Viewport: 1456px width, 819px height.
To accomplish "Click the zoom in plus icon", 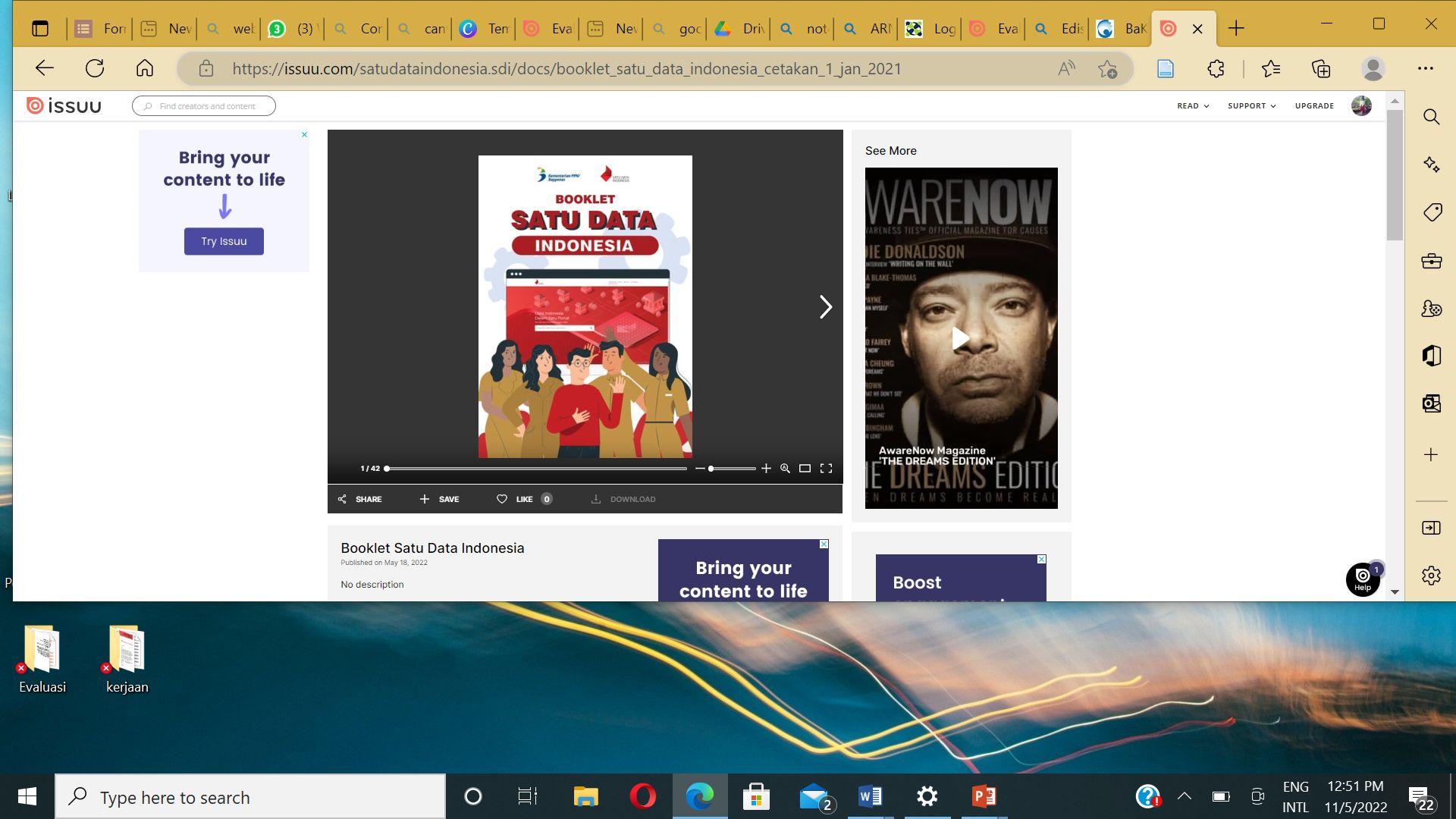I will coord(766,469).
